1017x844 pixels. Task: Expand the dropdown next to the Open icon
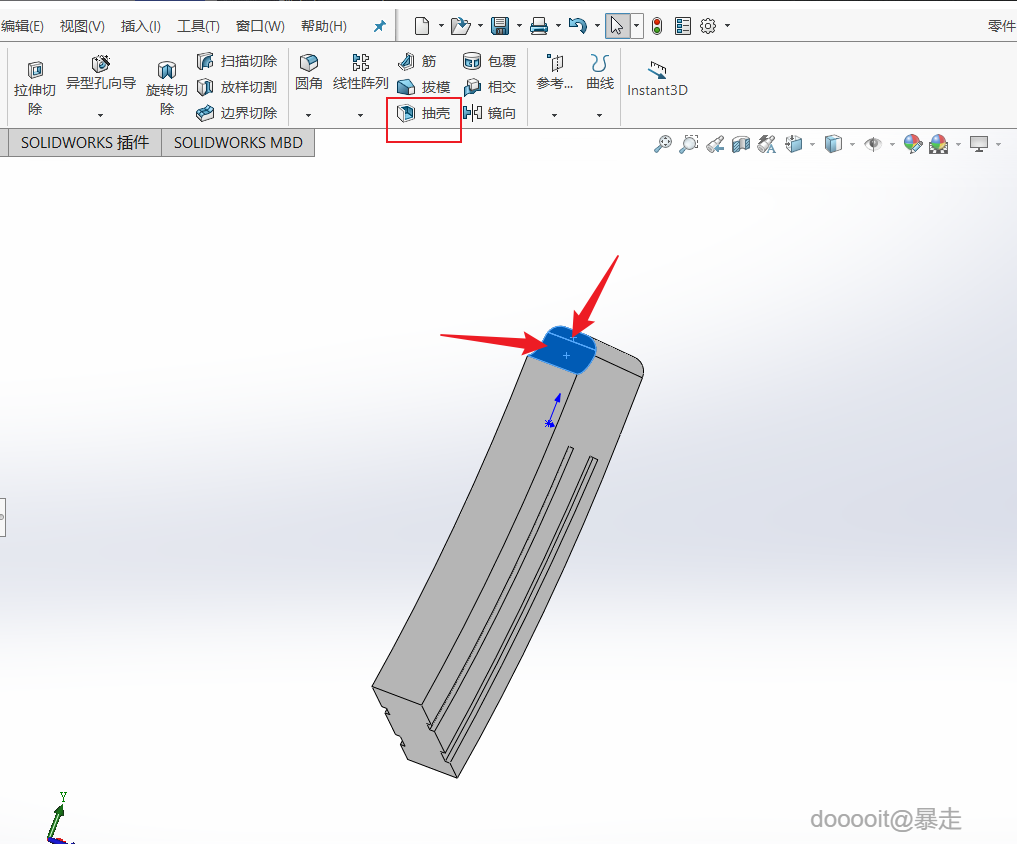pyautogui.click(x=480, y=26)
